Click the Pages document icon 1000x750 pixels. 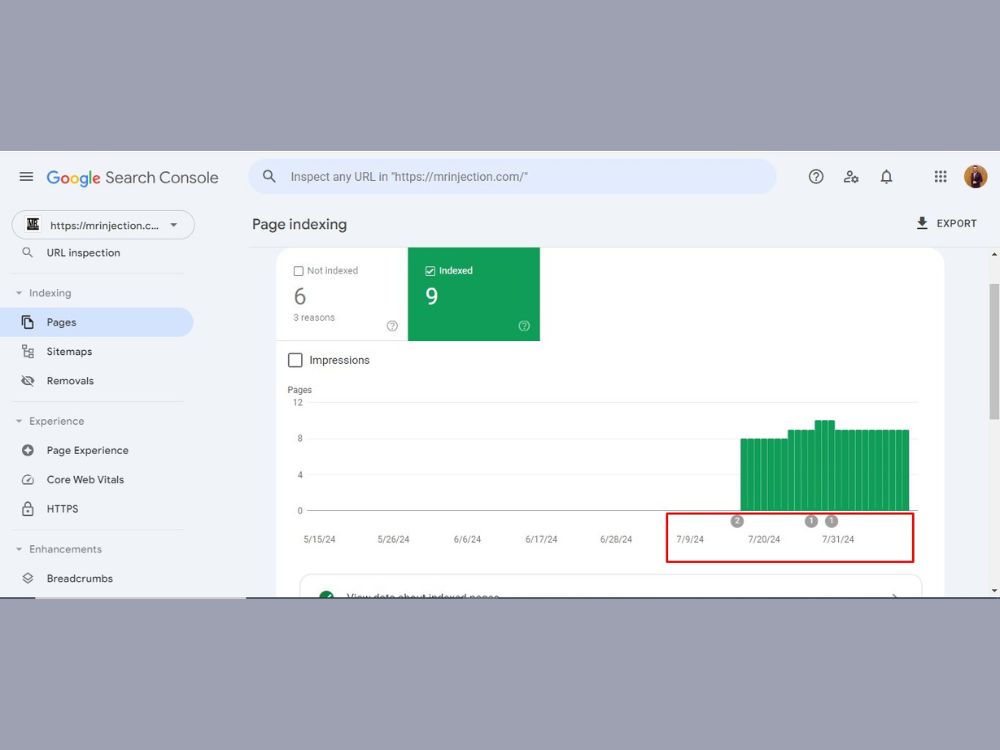[27, 322]
